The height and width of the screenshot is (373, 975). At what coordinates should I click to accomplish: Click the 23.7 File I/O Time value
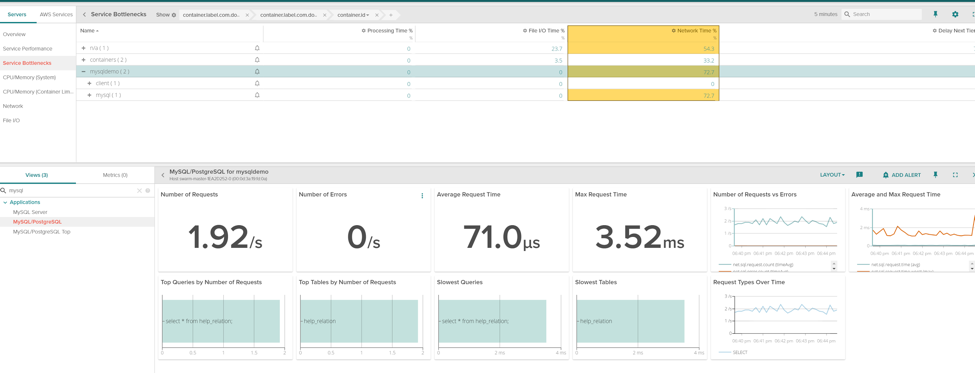(557, 48)
